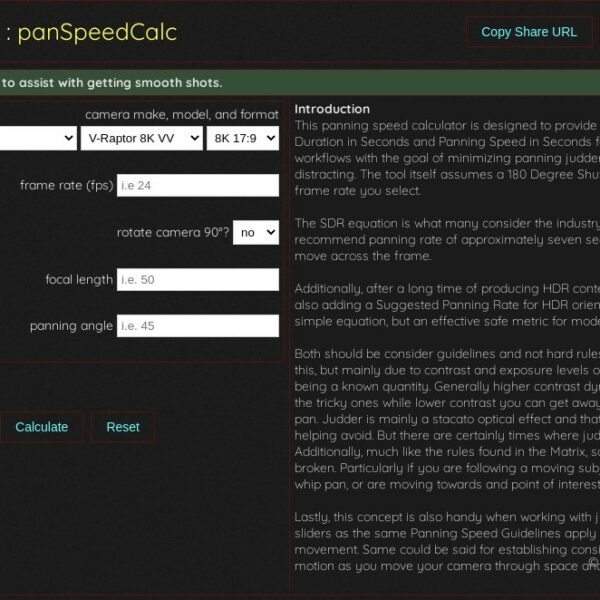Viewport: 600px width, 600px height.
Task: Focus the frame rate (fps) input field
Action: coord(198,185)
